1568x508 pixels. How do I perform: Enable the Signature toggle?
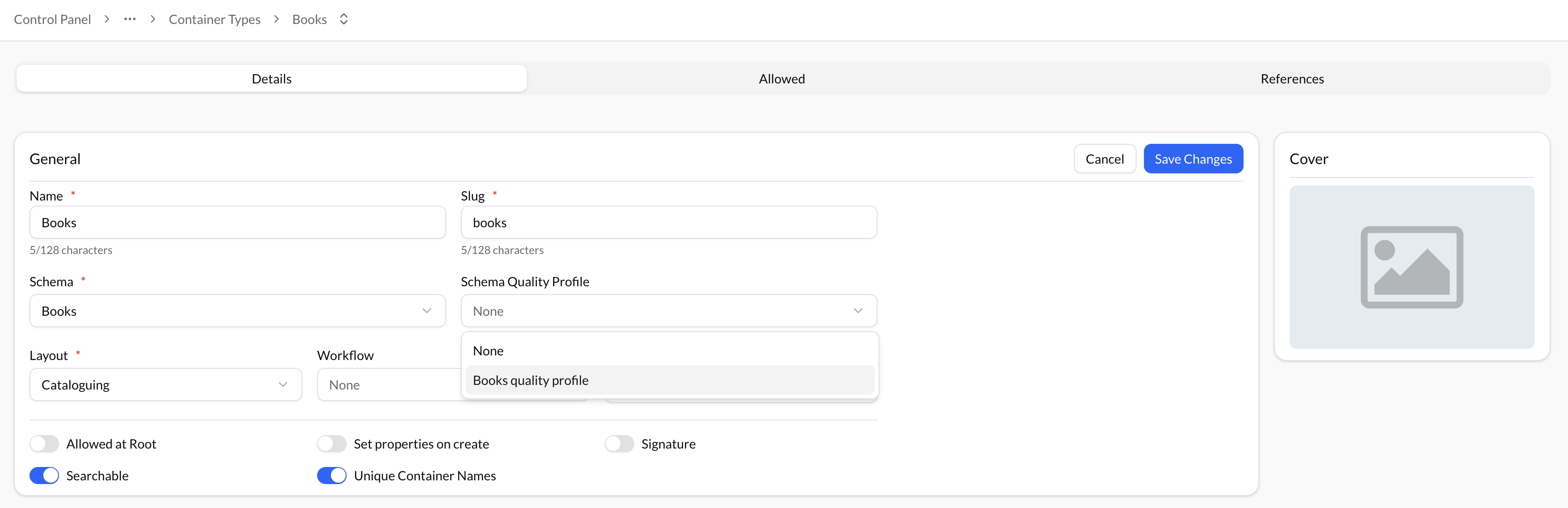[x=619, y=443]
